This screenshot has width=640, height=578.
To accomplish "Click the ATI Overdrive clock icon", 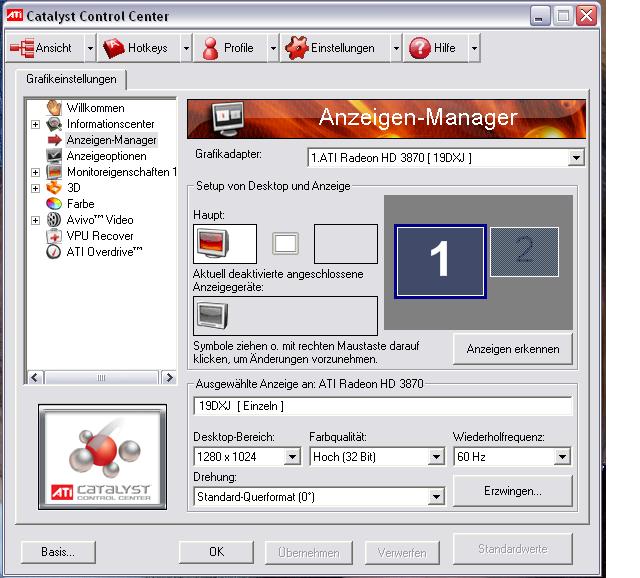I will tap(54, 252).
